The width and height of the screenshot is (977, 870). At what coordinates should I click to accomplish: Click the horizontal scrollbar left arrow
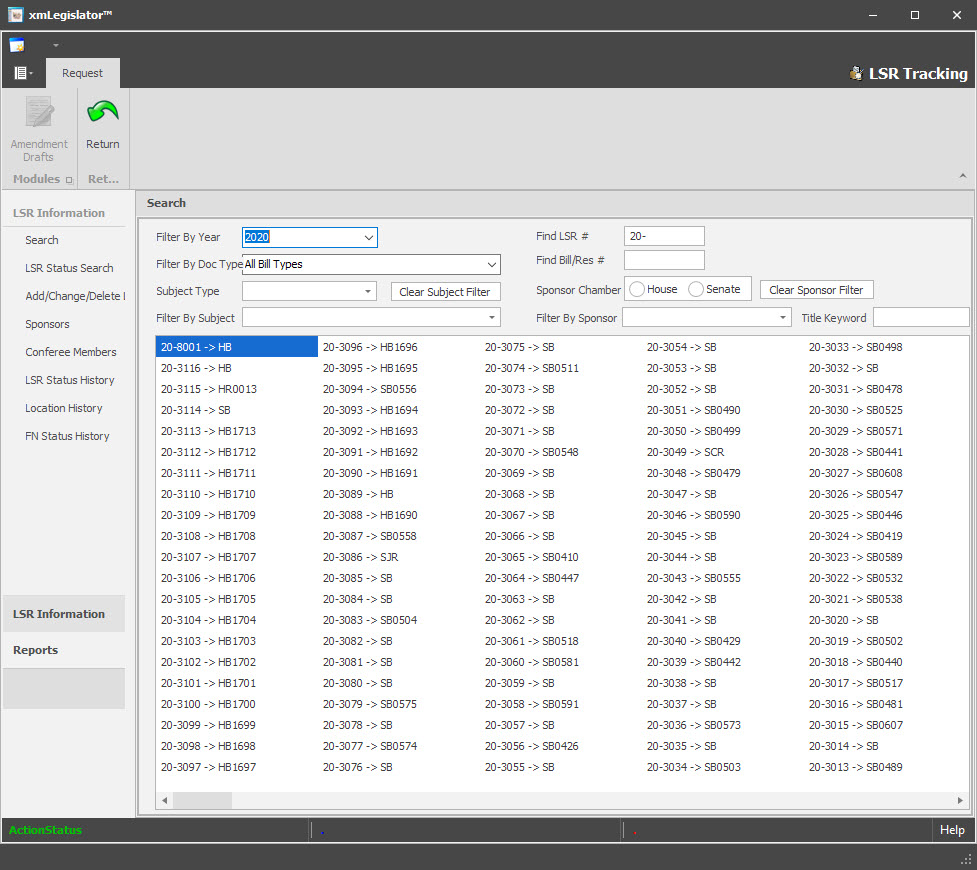pos(164,800)
